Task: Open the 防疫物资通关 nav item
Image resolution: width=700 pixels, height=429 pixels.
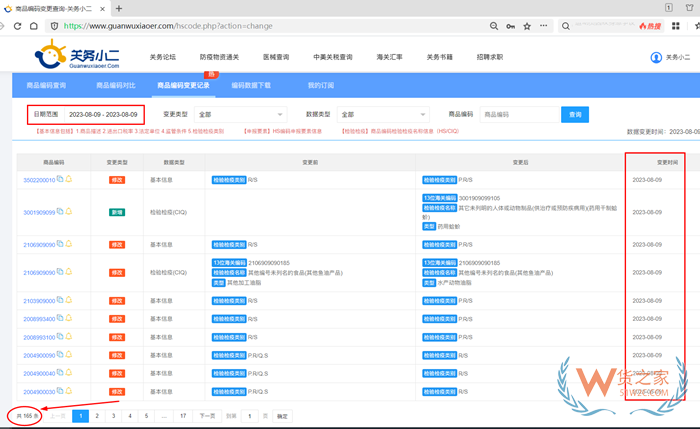Action: (x=219, y=57)
